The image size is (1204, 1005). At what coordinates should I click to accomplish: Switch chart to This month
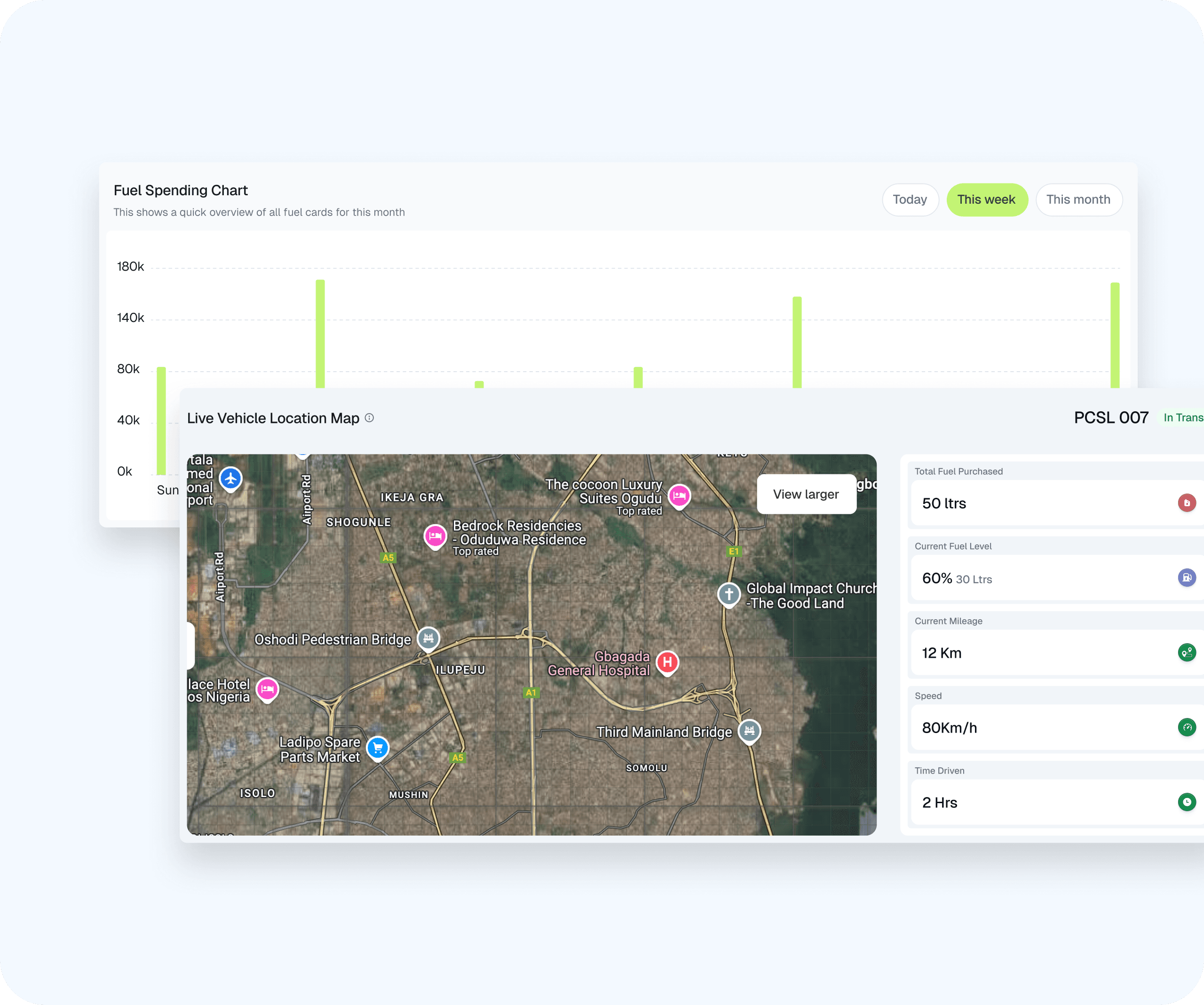(1078, 199)
